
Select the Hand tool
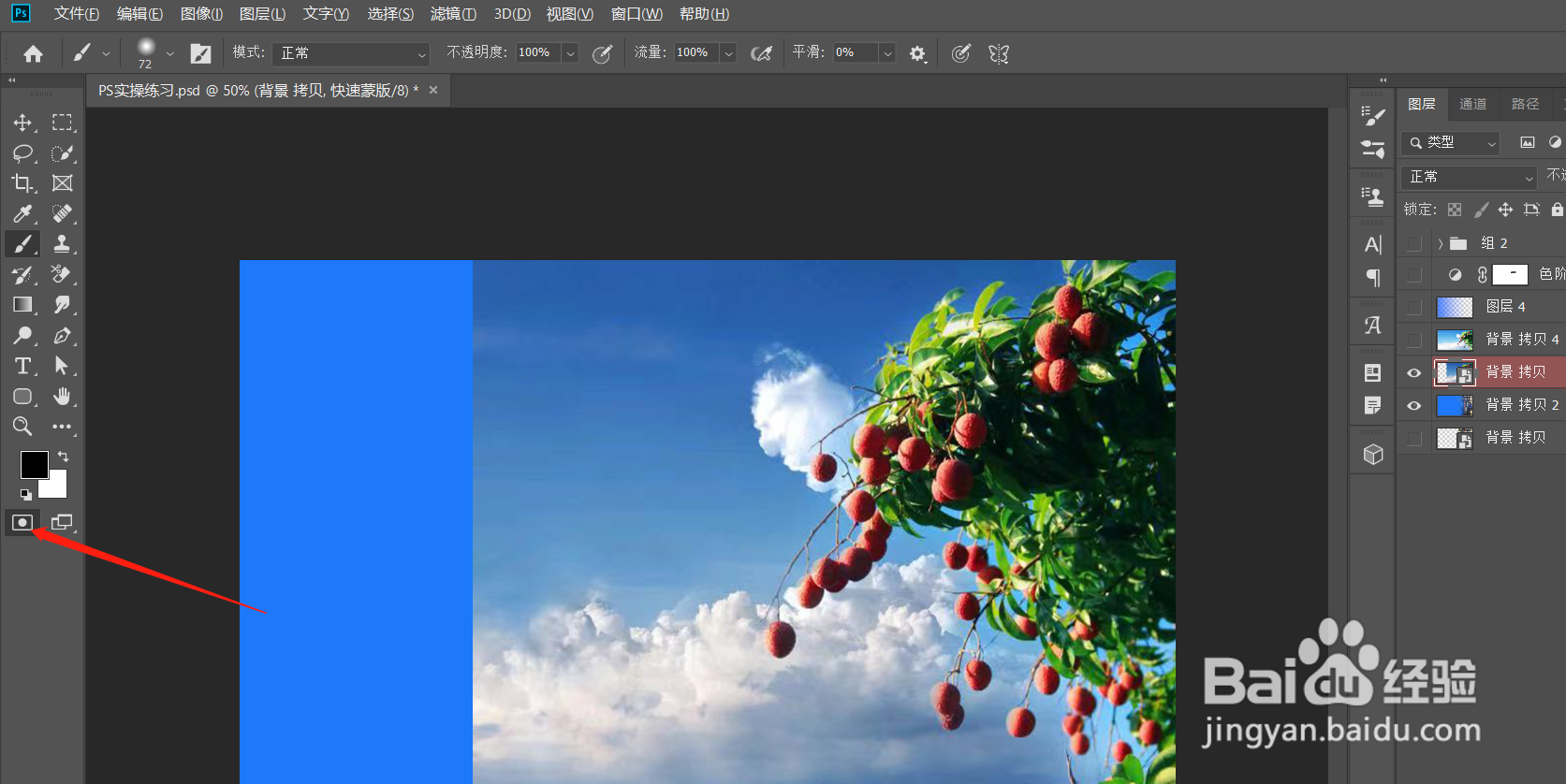click(62, 396)
